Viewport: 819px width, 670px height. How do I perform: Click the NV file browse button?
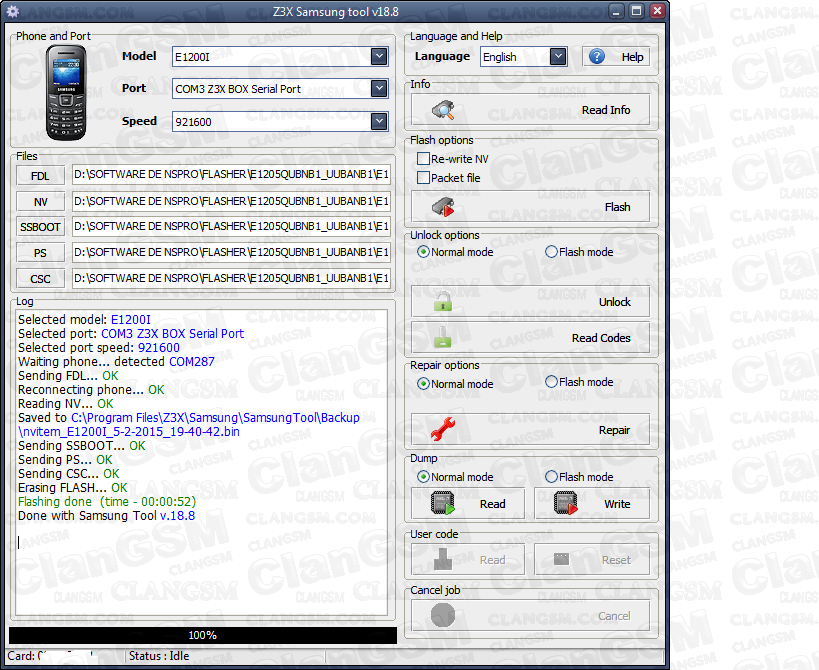[40, 202]
